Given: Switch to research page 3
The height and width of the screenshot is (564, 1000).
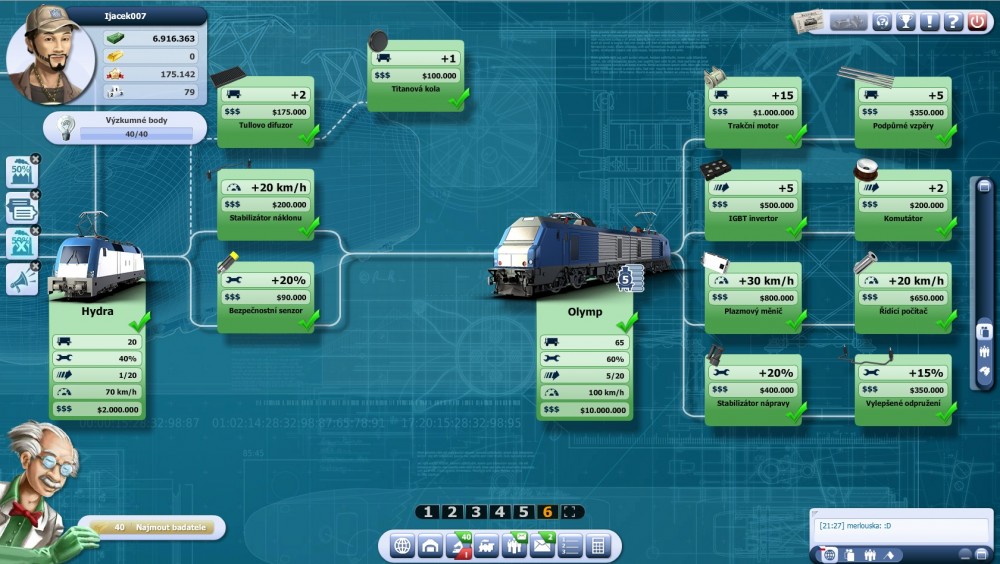Looking at the screenshot, I should (x=475, y=512).
